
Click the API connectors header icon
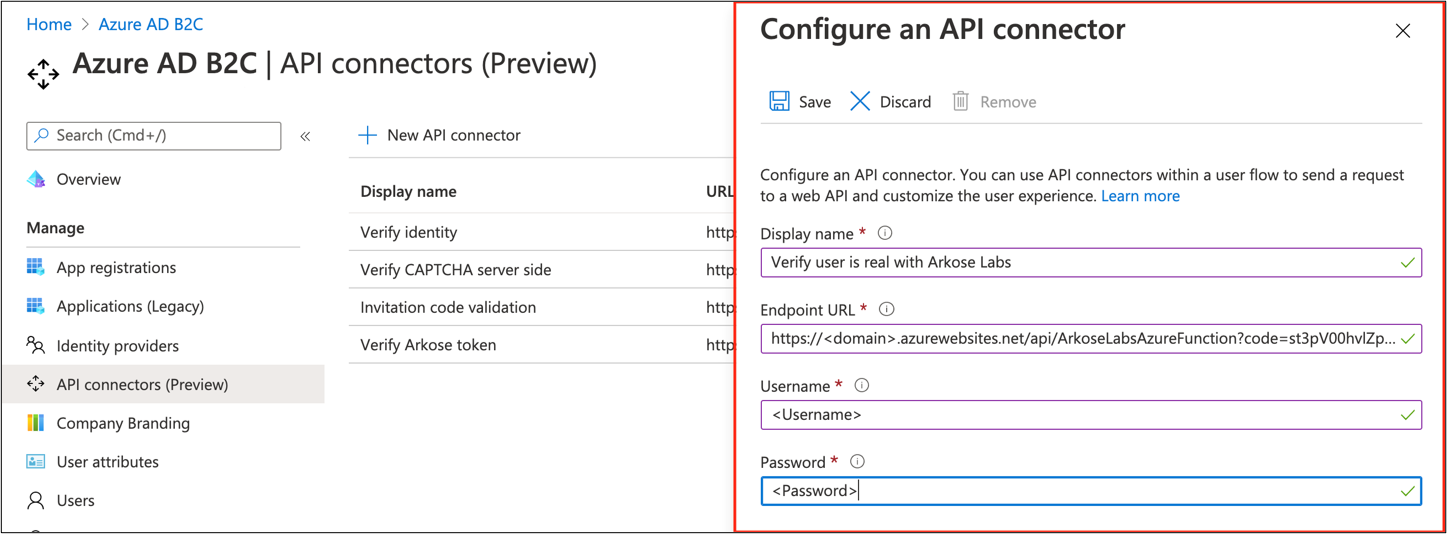tap(43, 73)
